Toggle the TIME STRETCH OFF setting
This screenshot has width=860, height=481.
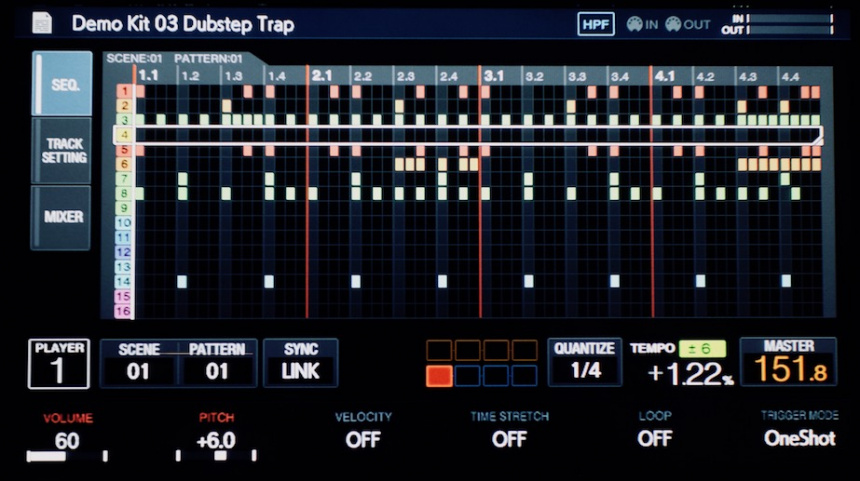(509, 429)
